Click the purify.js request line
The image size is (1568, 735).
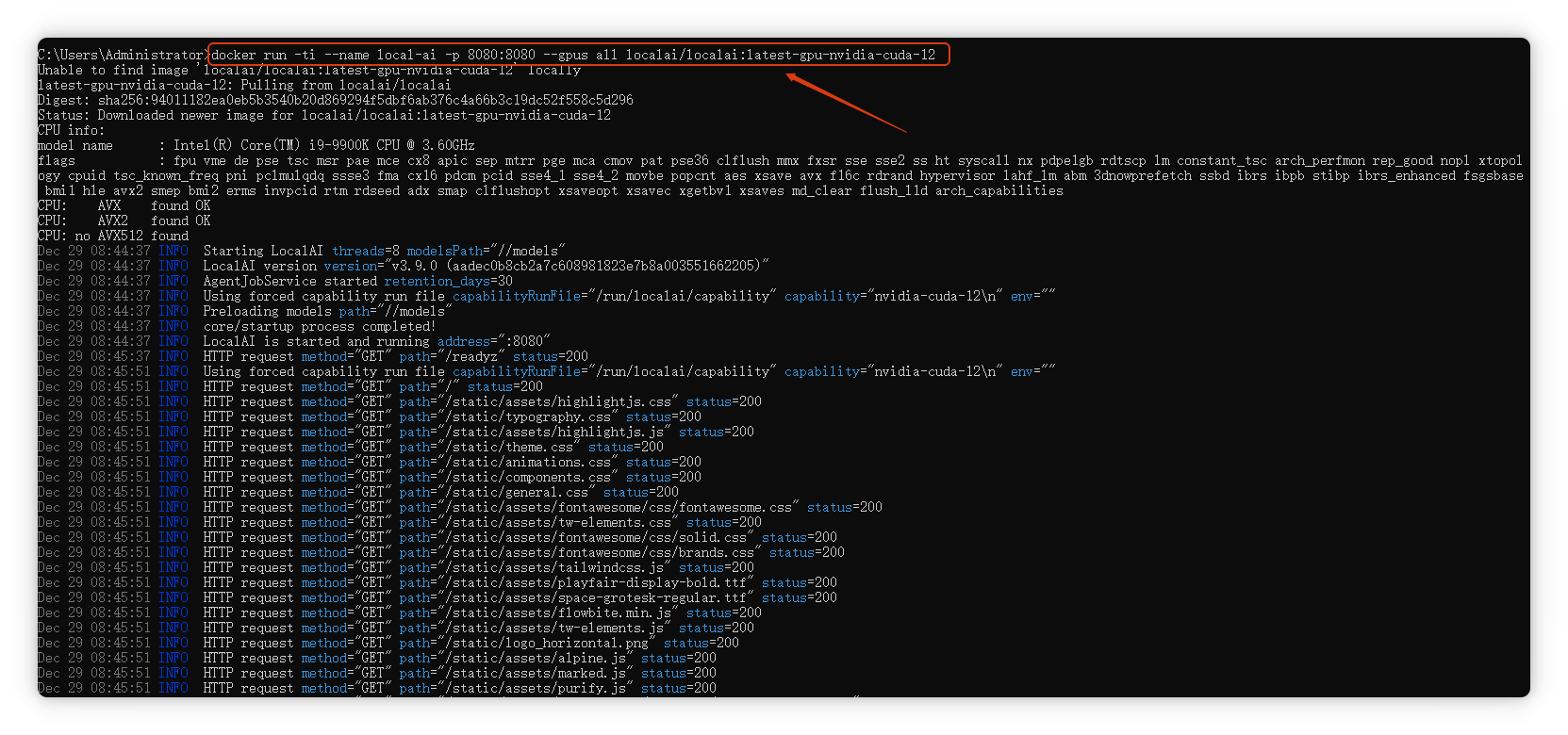[x=377, y=688]
